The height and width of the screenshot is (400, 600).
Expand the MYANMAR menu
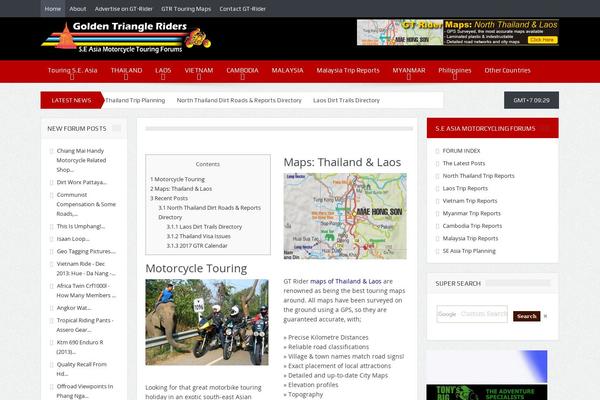click(409, 72)
